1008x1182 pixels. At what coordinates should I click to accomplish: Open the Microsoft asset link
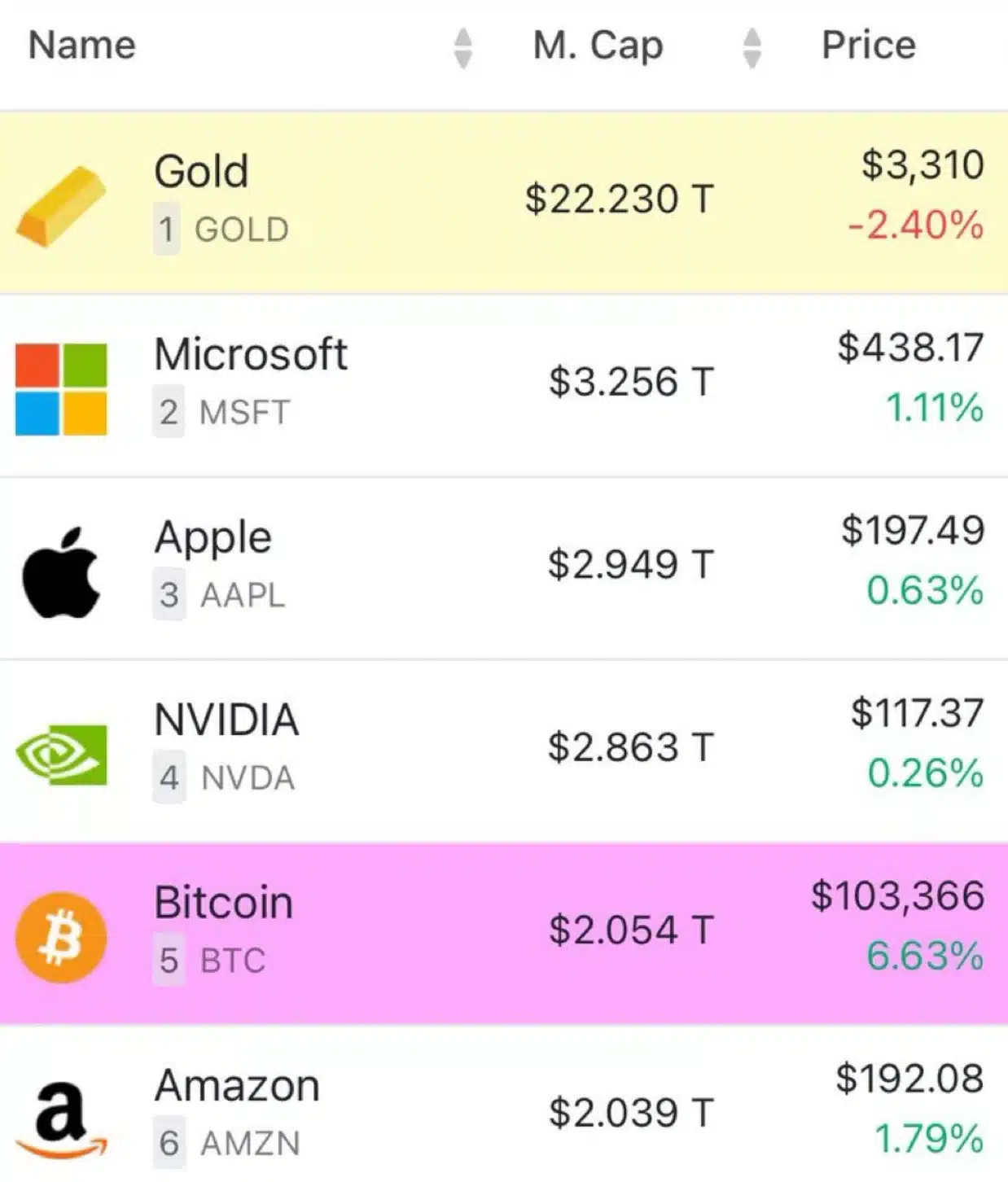coord(251,355)
